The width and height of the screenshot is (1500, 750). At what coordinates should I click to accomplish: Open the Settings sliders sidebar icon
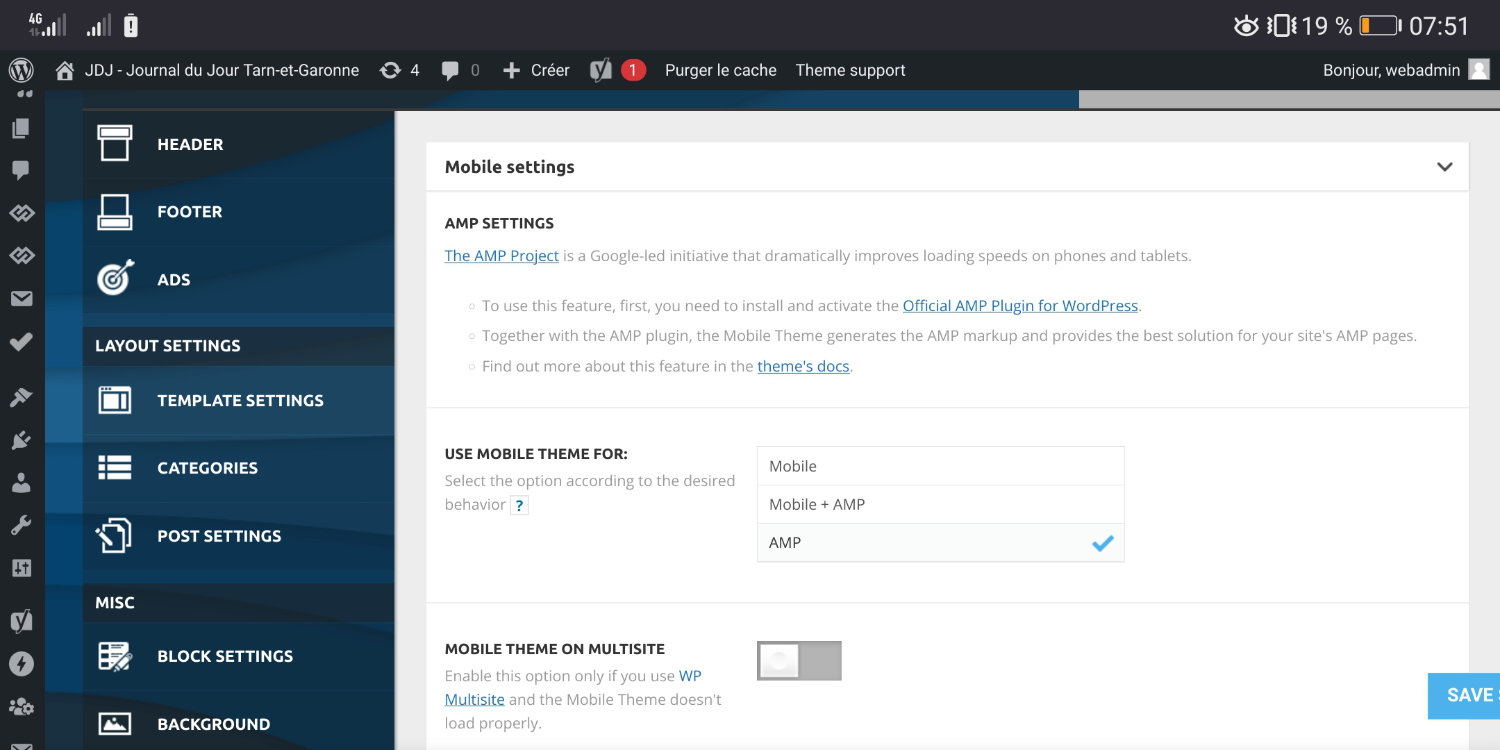[21, 569]
